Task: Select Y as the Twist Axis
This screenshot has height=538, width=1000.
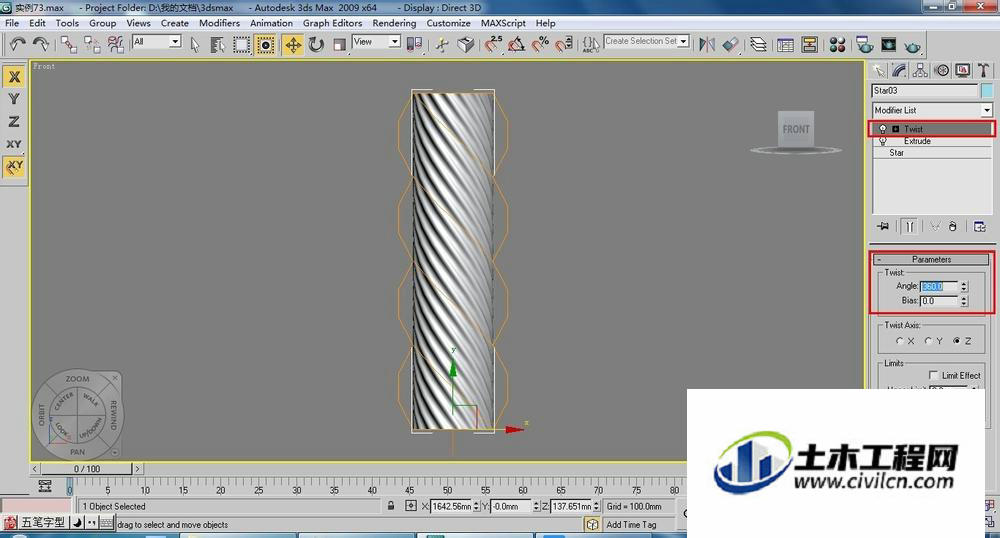Action: 928,341
